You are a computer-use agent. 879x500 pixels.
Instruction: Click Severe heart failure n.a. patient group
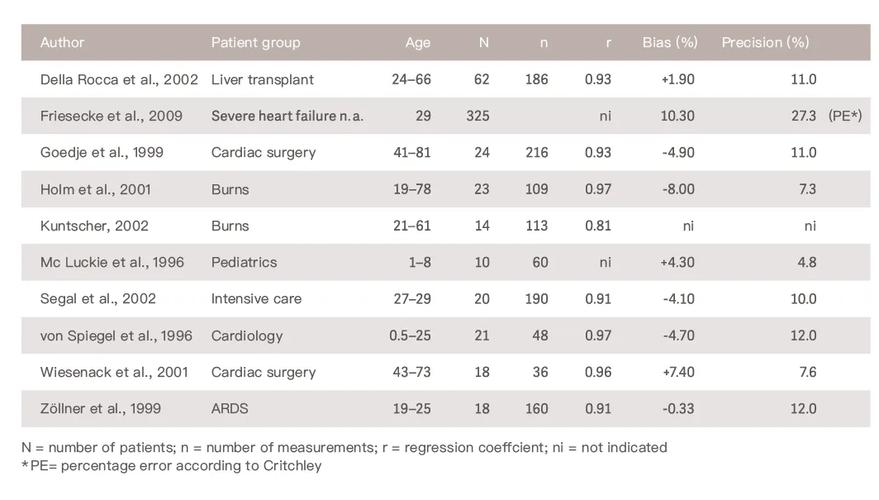[287, 116]
